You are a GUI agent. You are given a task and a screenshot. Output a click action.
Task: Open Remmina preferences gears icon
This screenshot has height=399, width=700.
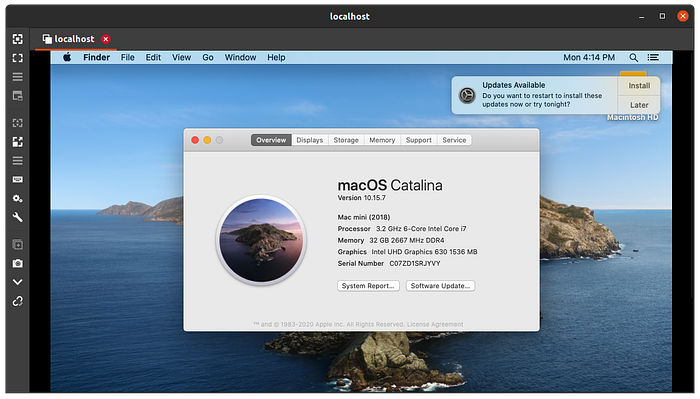click(x=17, y=199)
